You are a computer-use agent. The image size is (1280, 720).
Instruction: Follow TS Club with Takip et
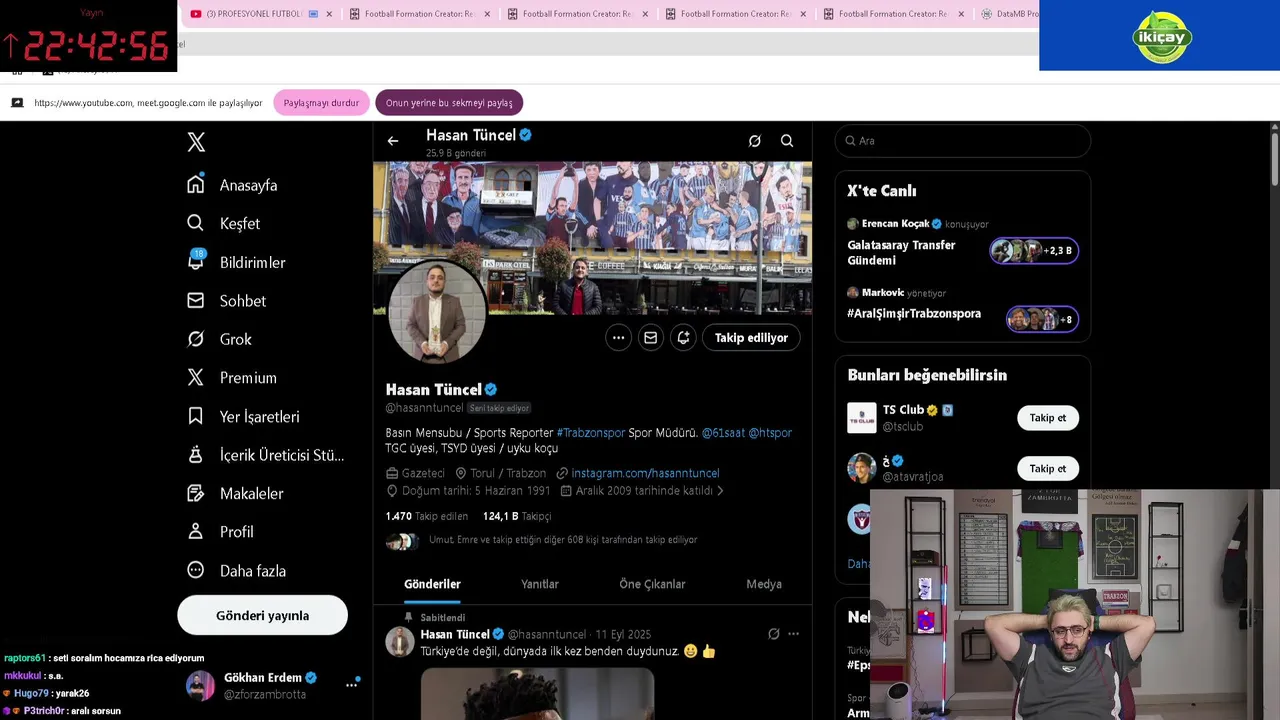click(1048, 418)
